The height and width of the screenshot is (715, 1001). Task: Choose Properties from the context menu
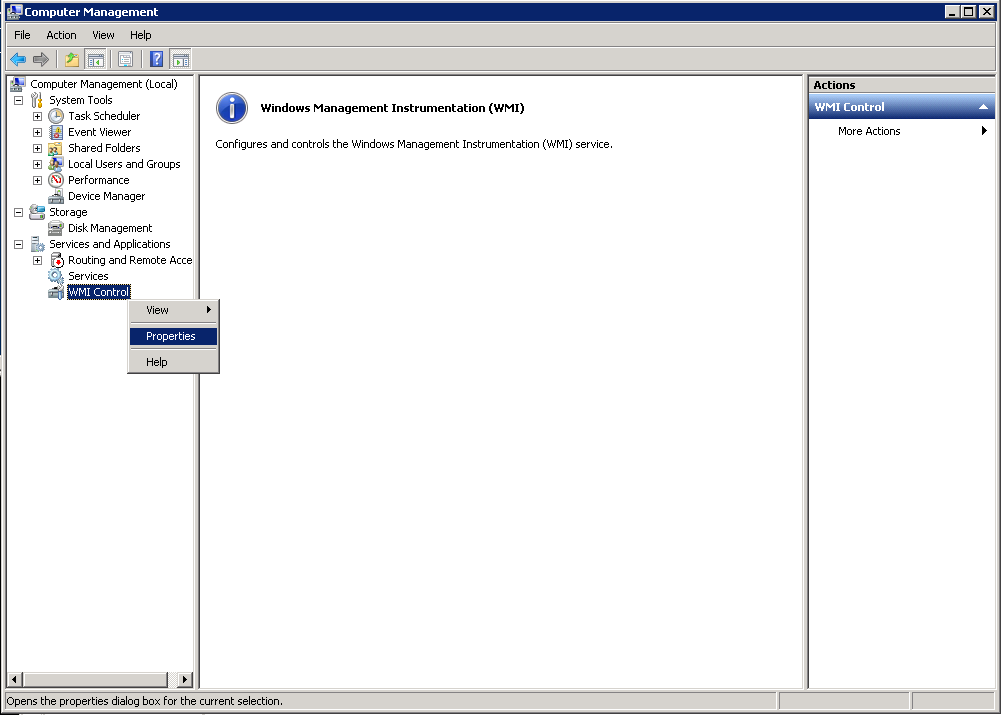click(x=171, y=336)
